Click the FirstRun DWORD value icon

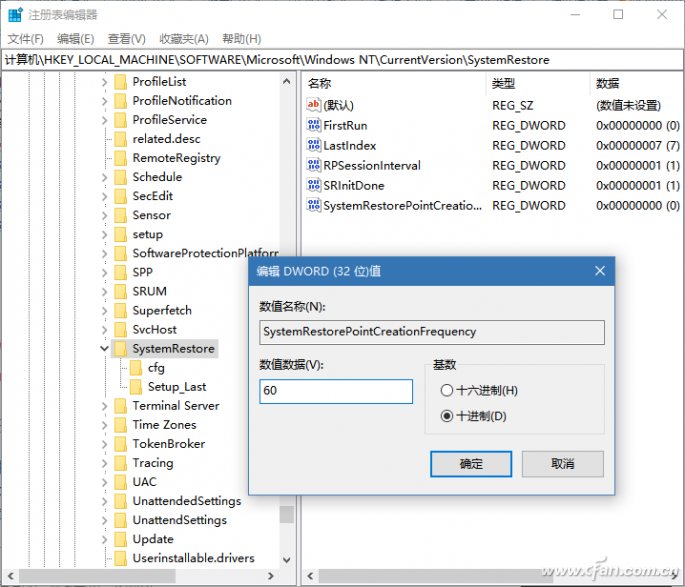tap(313, 125)
